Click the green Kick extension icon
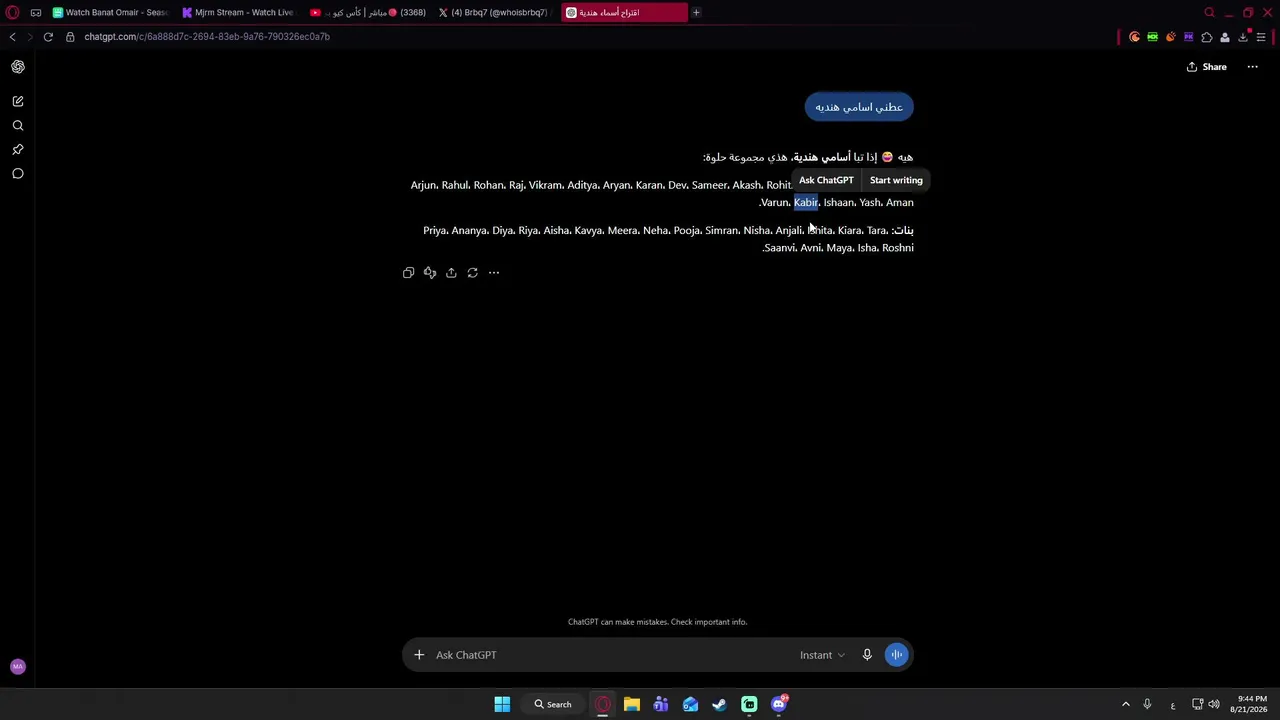1280x720 pixels. click(1153, 37)
